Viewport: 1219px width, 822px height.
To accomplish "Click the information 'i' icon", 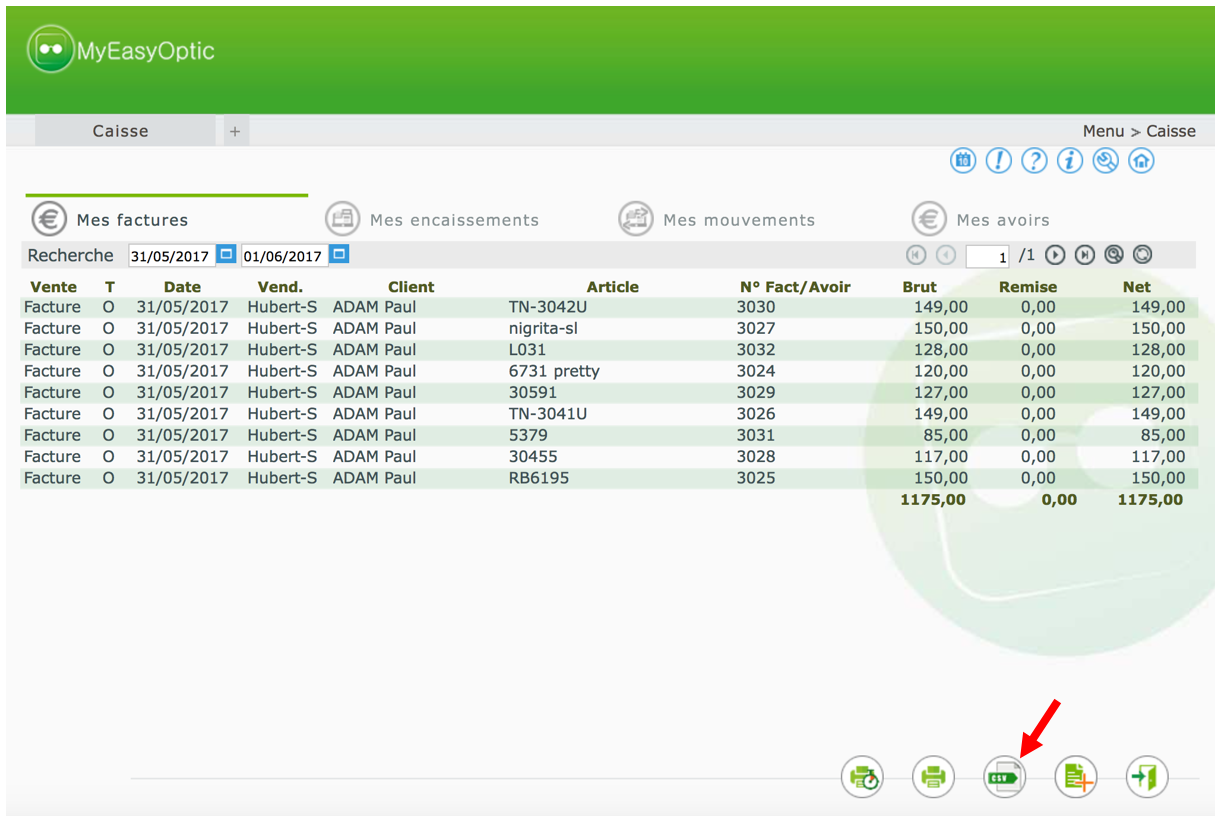I will [1070, 160].
